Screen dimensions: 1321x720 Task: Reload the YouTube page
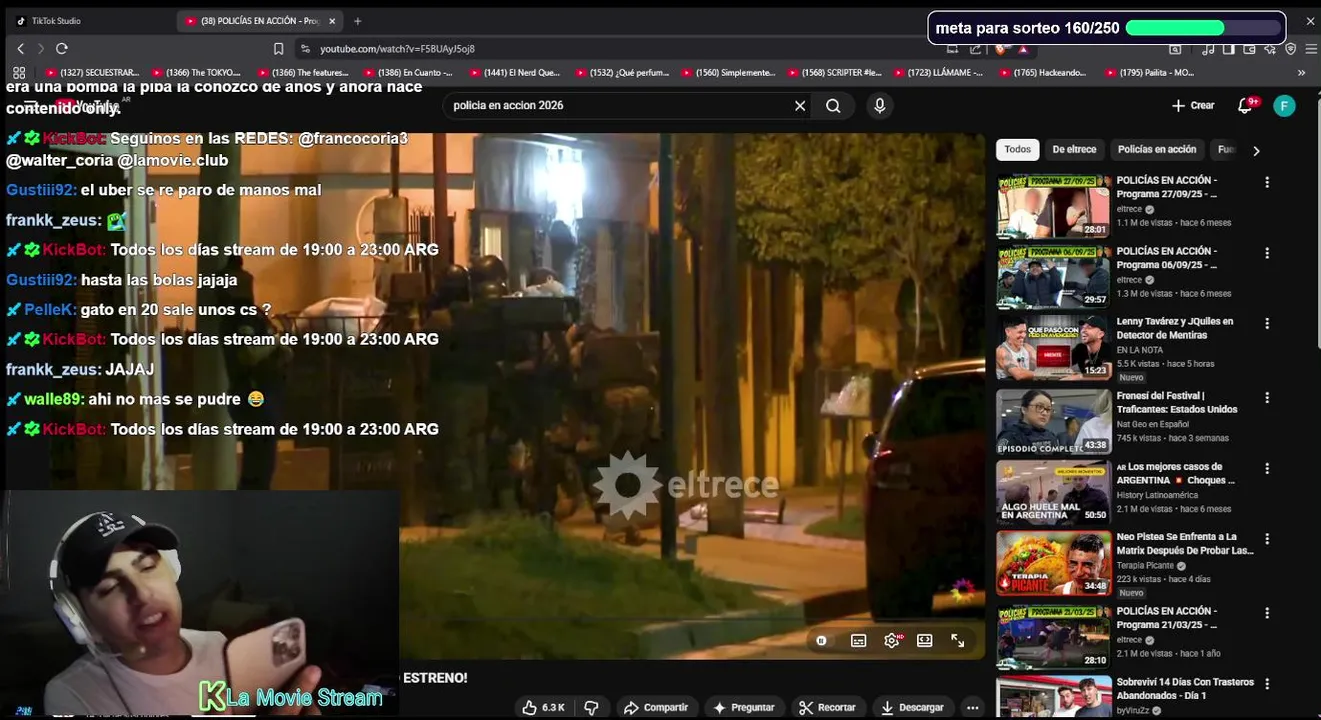coord(62,49)
